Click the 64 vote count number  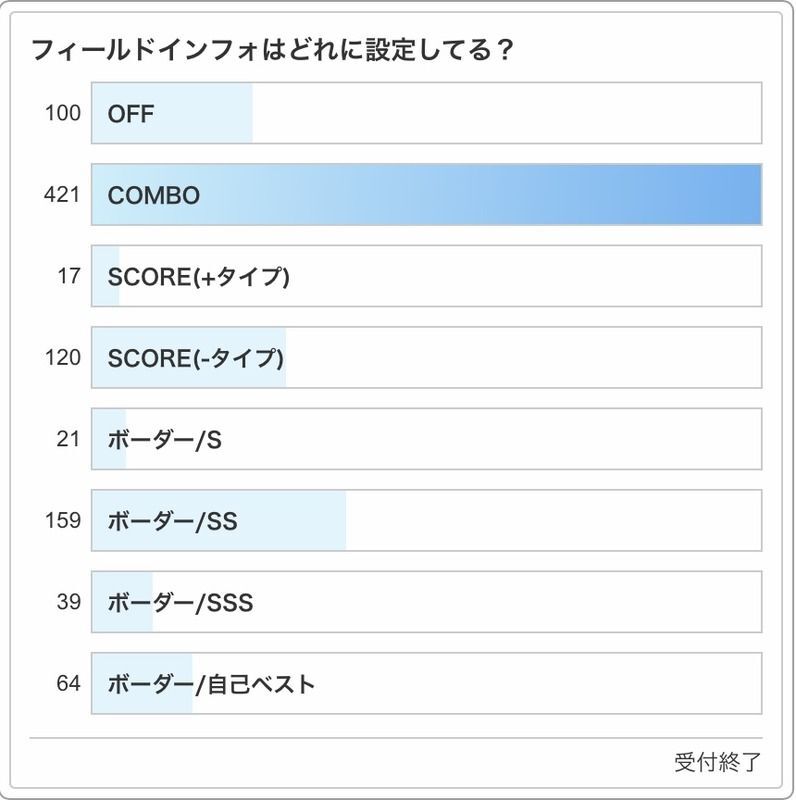(68, 684)
